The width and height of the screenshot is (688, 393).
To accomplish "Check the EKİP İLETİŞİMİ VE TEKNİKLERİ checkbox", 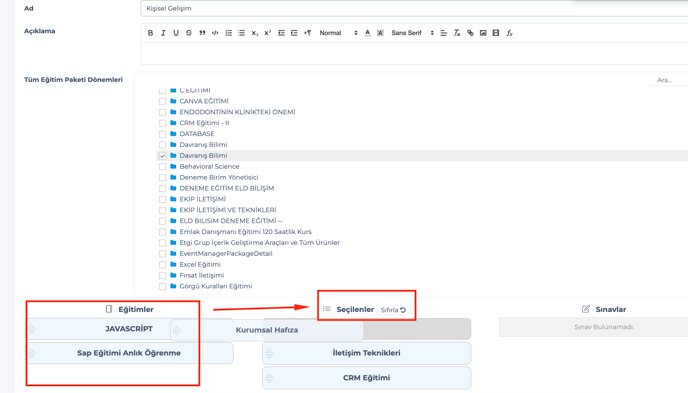I will [x=162, y=210].
